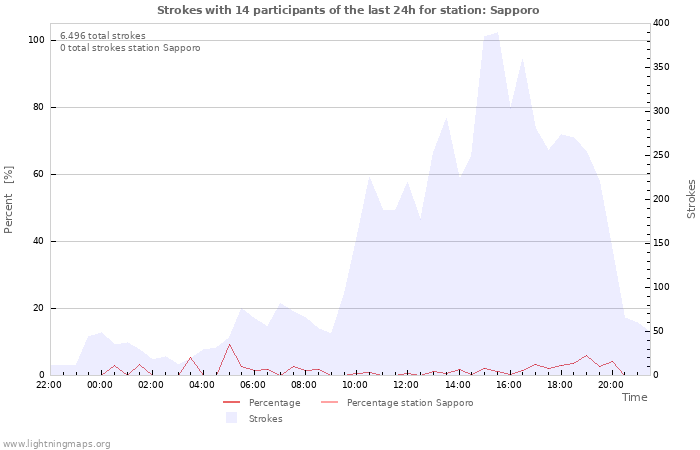Screen dimensions: 700x450
Task: Toggle the Percentage legend label
Action: [x=274, y=403]
